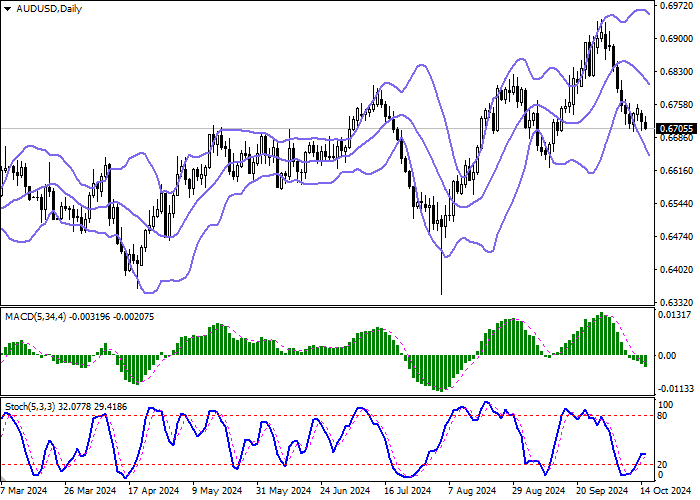Open the AUDUSD chart dropdown arrow
Screen dimensions: 700x500
(x=7, y=9)
